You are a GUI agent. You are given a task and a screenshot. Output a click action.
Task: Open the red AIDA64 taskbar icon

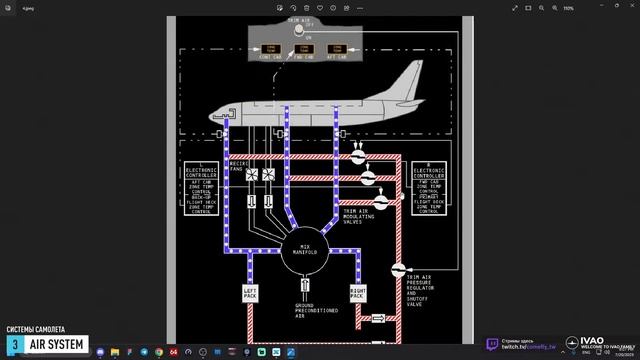click(x=173, y=352)
